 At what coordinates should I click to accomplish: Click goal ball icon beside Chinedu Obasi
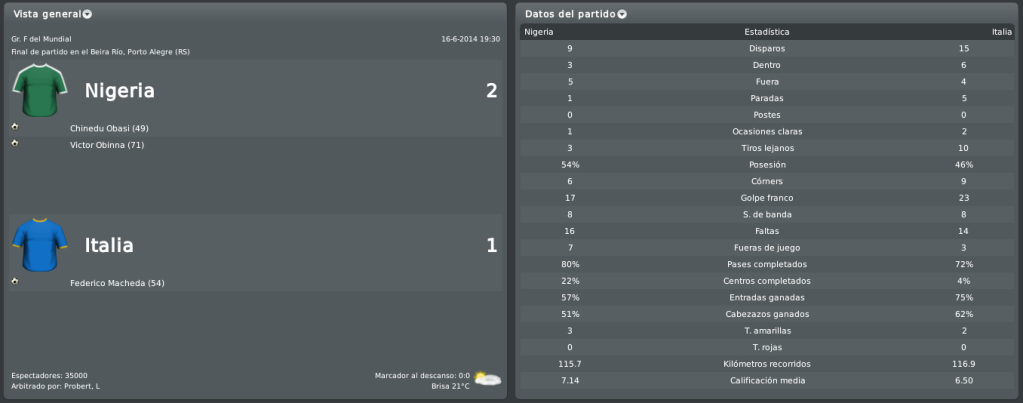point(15,127)
